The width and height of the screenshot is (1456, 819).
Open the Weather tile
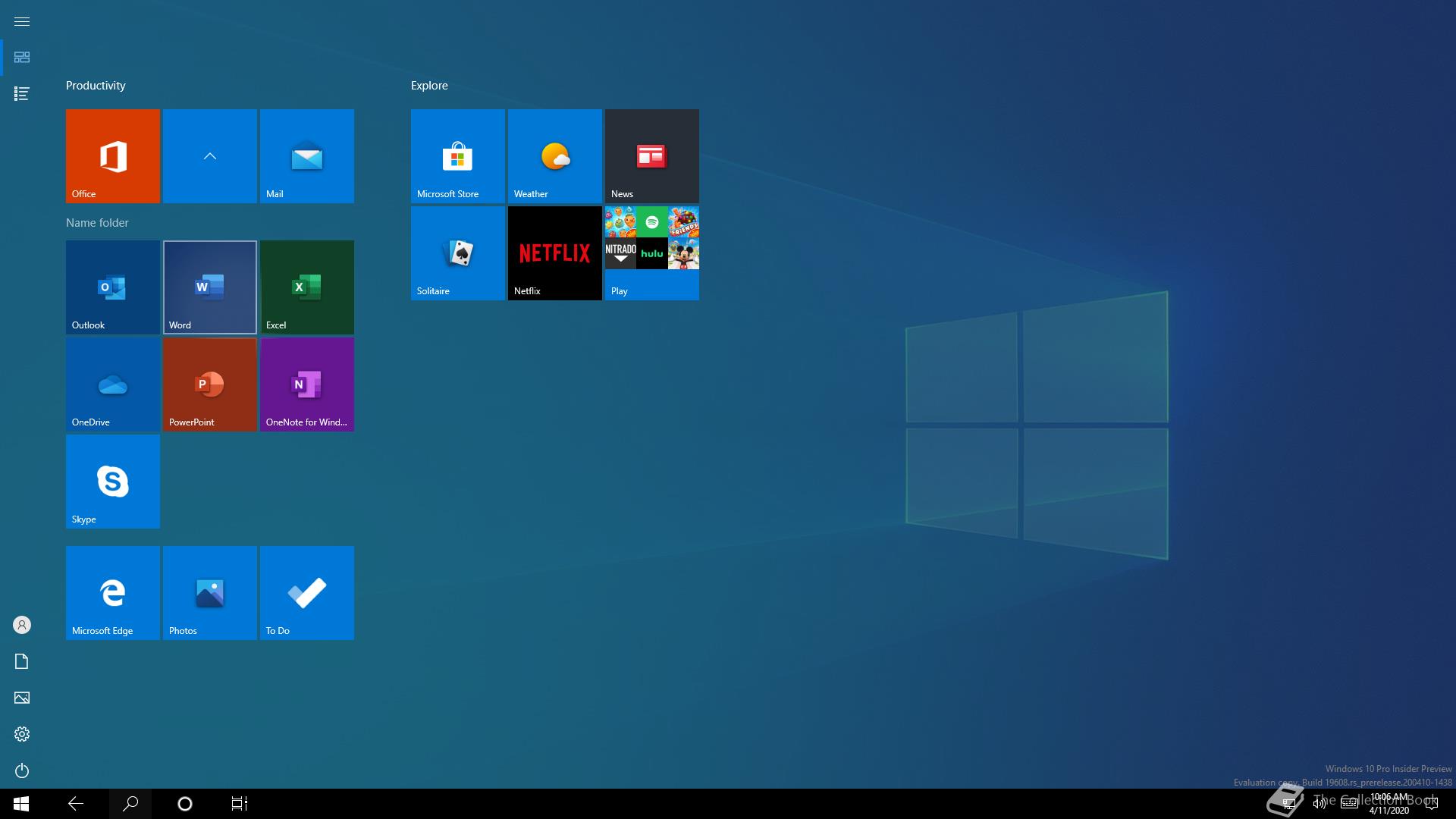(555, 156)
